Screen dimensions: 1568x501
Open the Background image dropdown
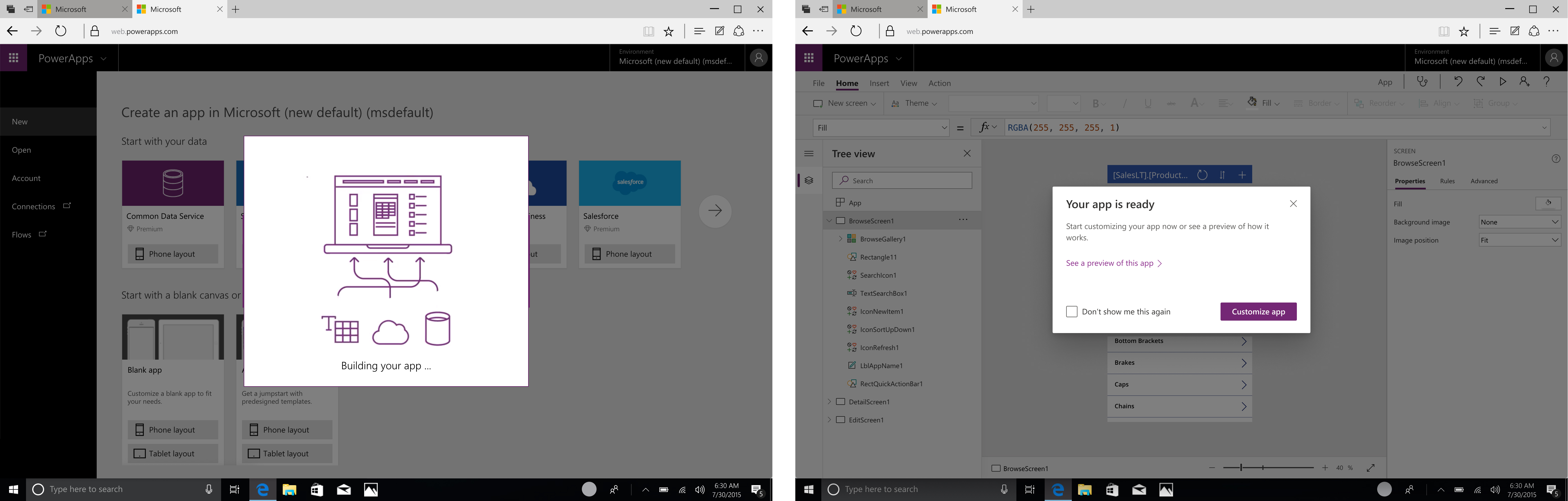pos(1519,222)
